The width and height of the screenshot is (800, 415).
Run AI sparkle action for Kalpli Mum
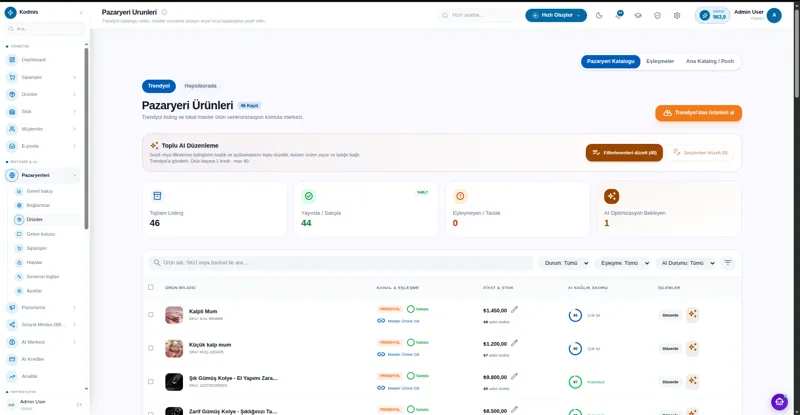point(692,314)
